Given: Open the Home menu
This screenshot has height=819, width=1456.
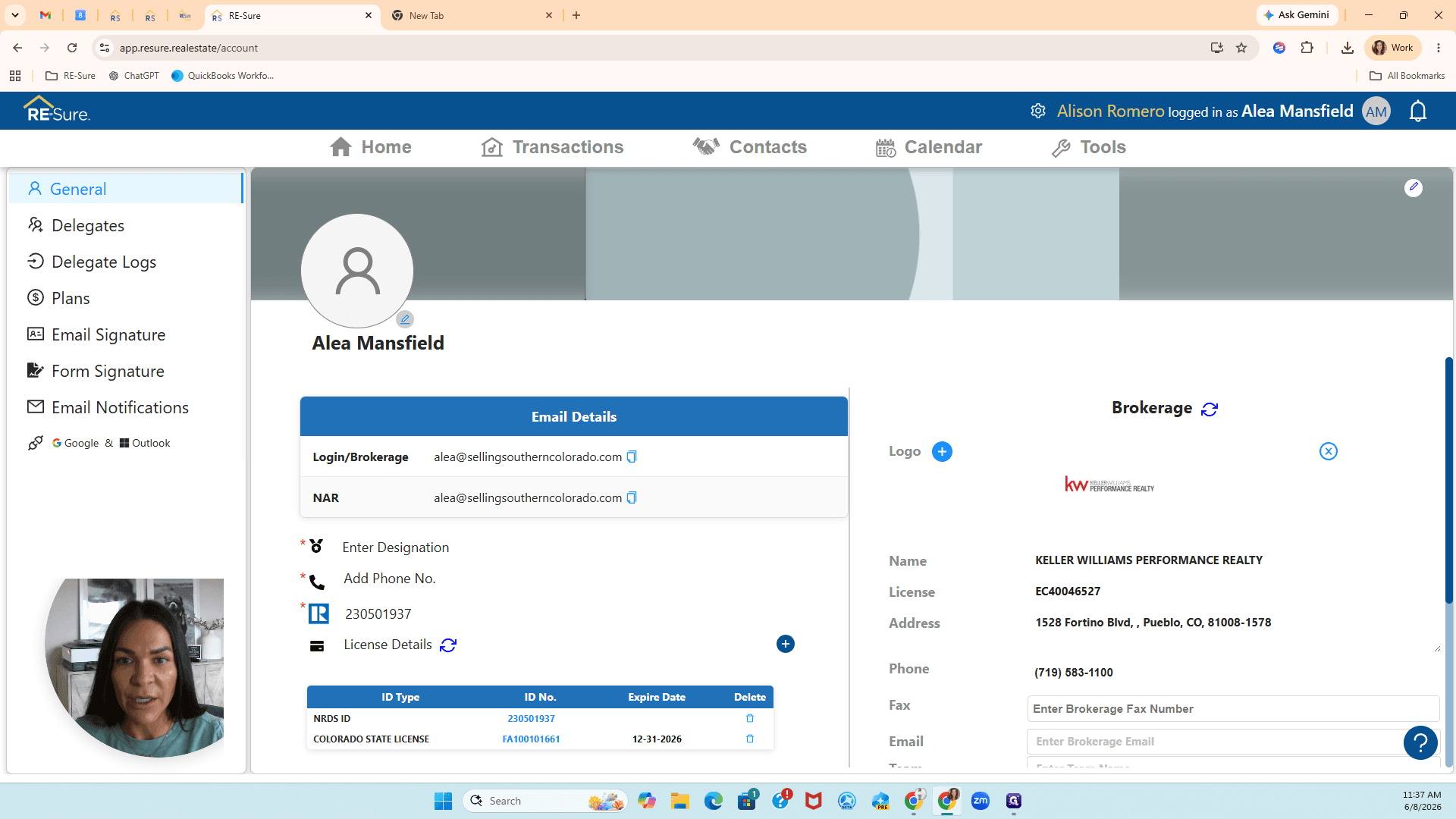Looking at the screenshot, I should point(371,147).
